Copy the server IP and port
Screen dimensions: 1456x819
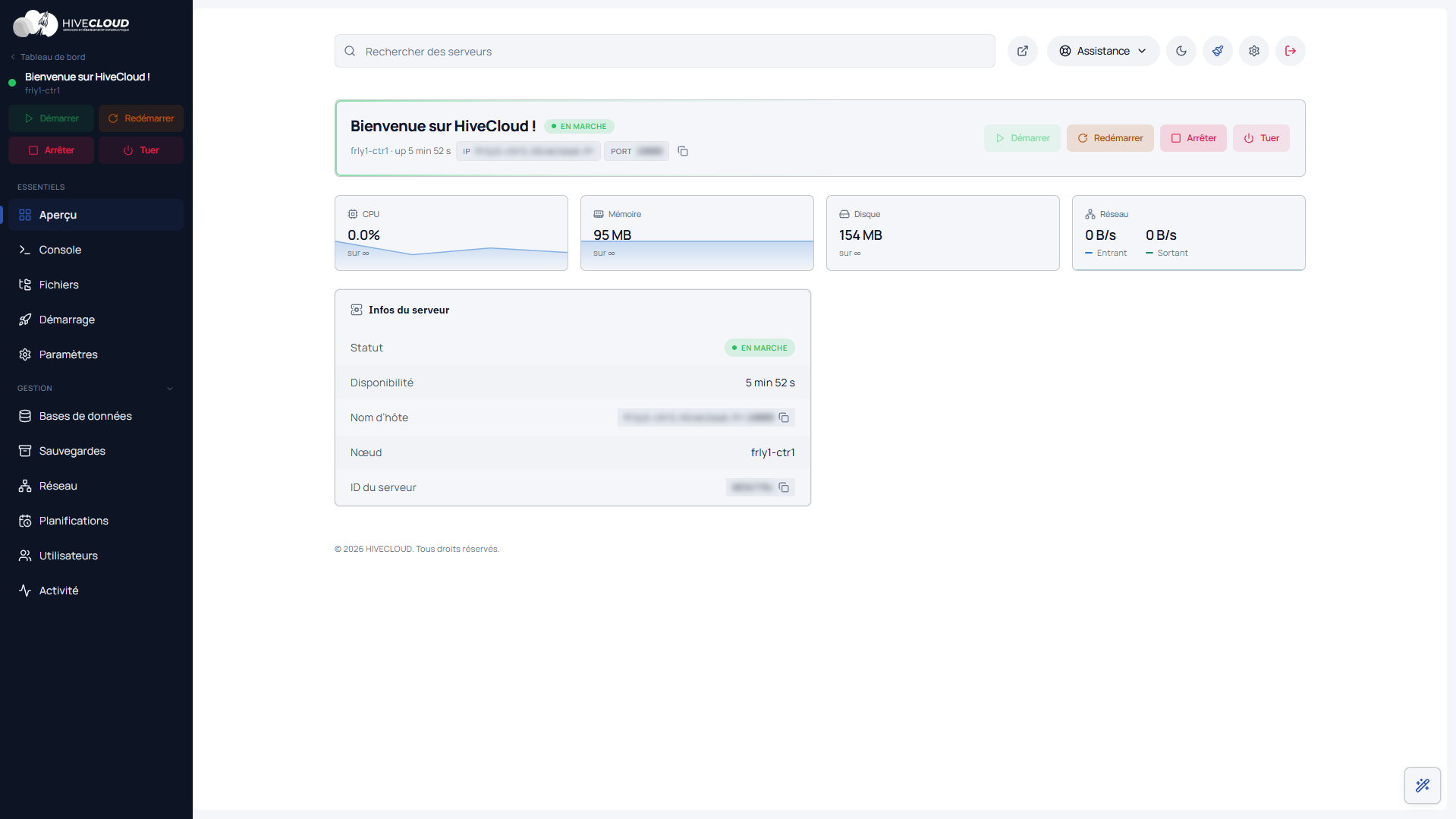(683, 151)
